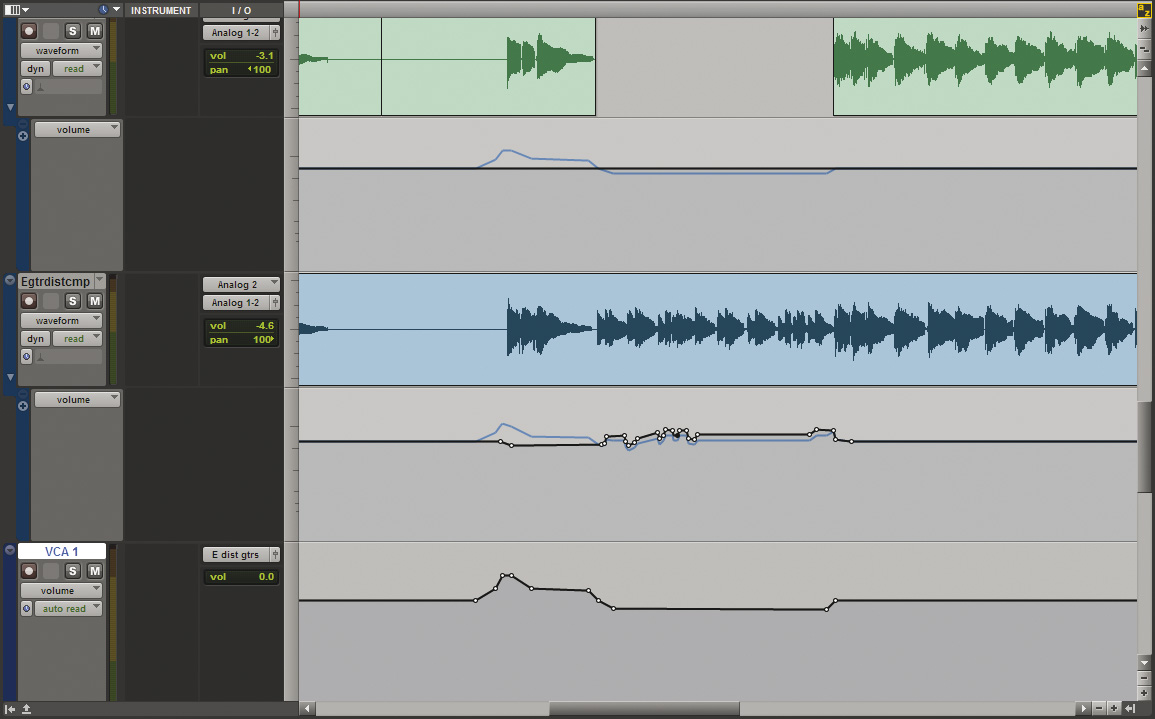Open the Egtrdistcmp waveform view selector
Viewport: 1155px width, 719px height.
tap(61, 320)
